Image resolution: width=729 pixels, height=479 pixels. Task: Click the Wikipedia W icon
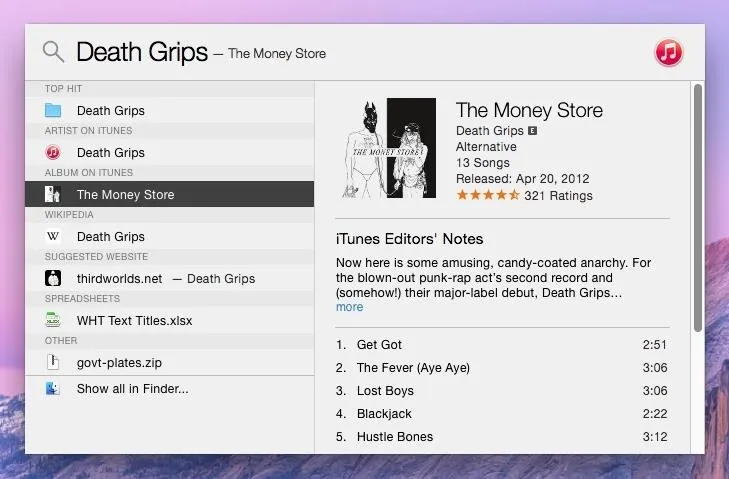(53, 236)
